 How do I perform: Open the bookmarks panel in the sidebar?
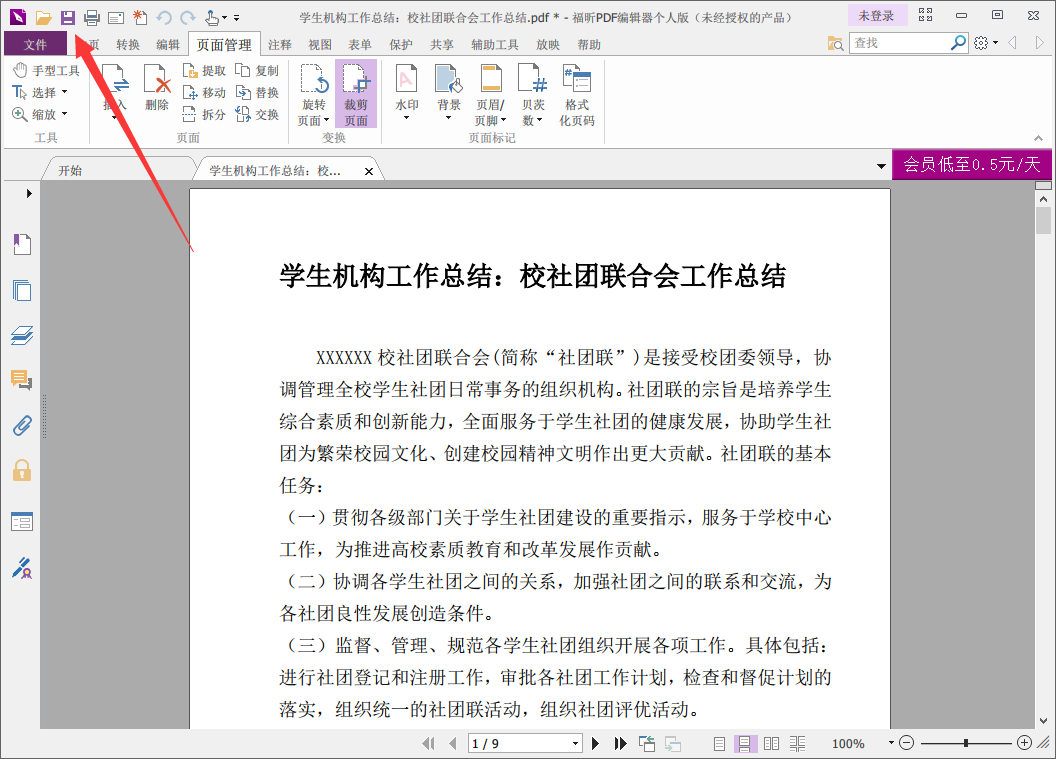click(22, 244)
